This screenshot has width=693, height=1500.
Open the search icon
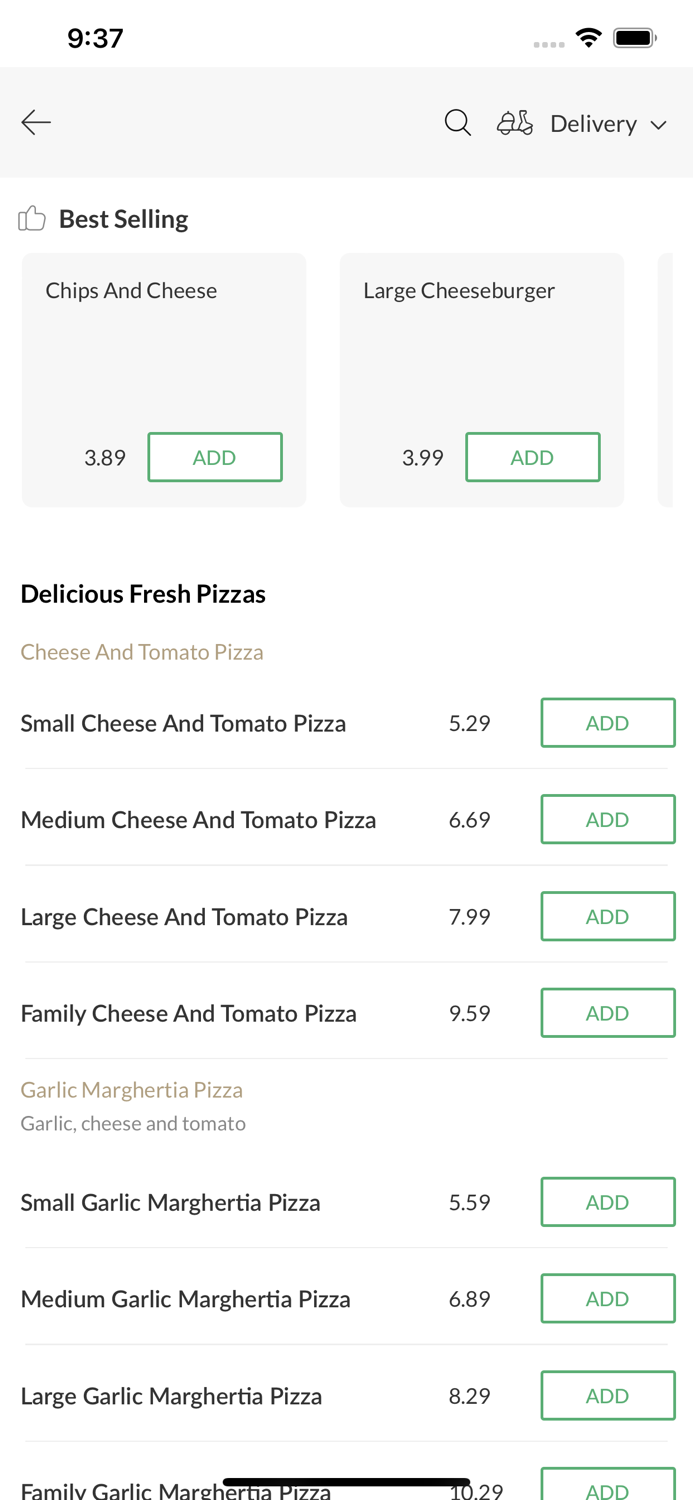coord(457,122)
